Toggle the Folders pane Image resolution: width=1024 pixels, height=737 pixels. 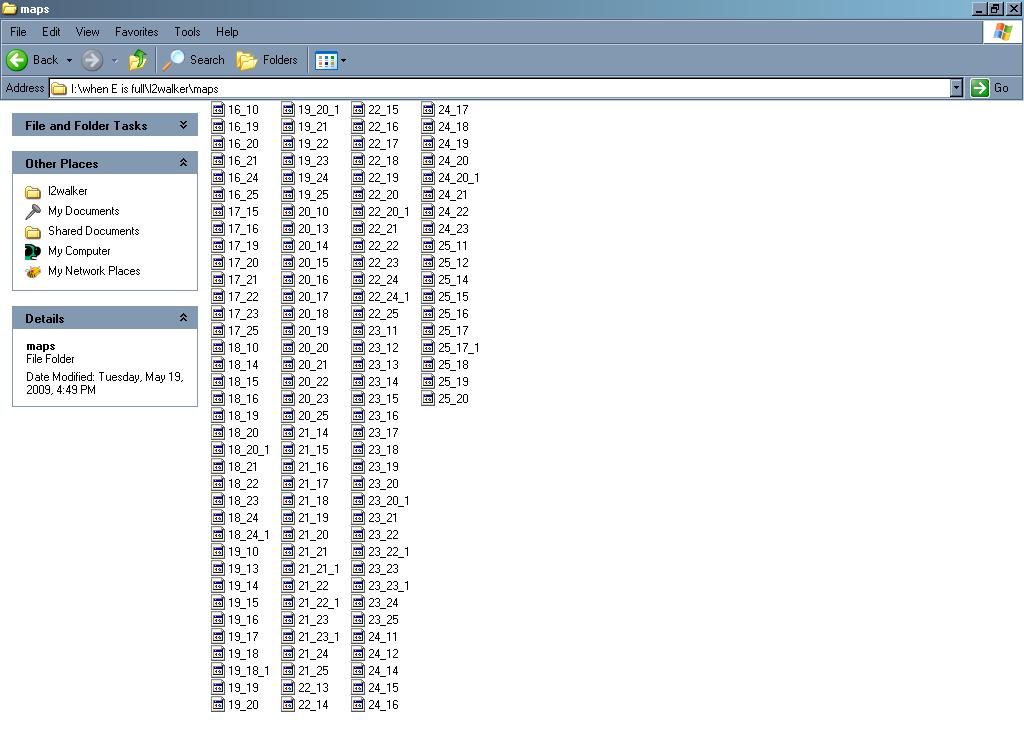click(x=267, y=60)
